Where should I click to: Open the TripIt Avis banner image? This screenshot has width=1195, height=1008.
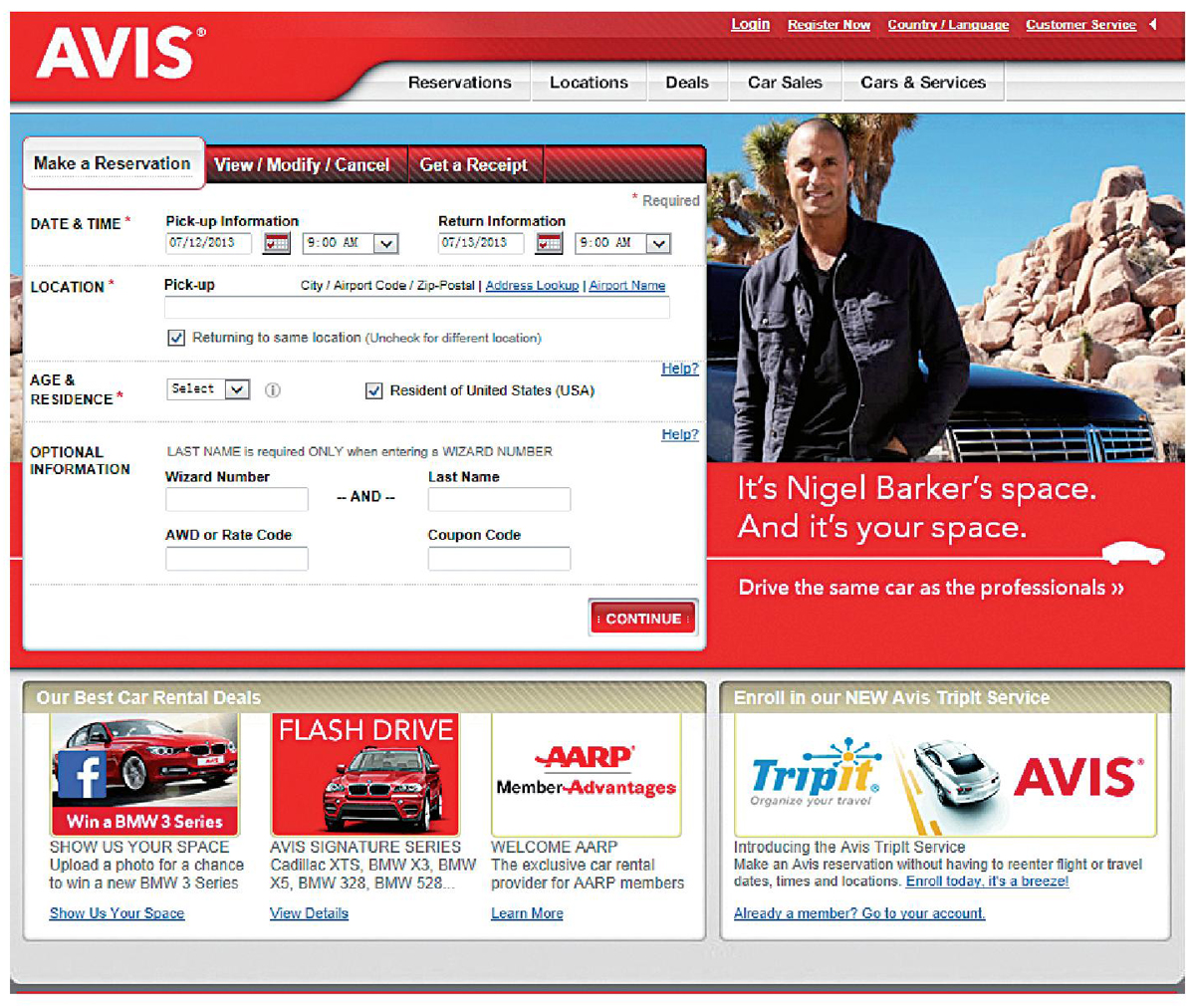(x=945, y=775)
